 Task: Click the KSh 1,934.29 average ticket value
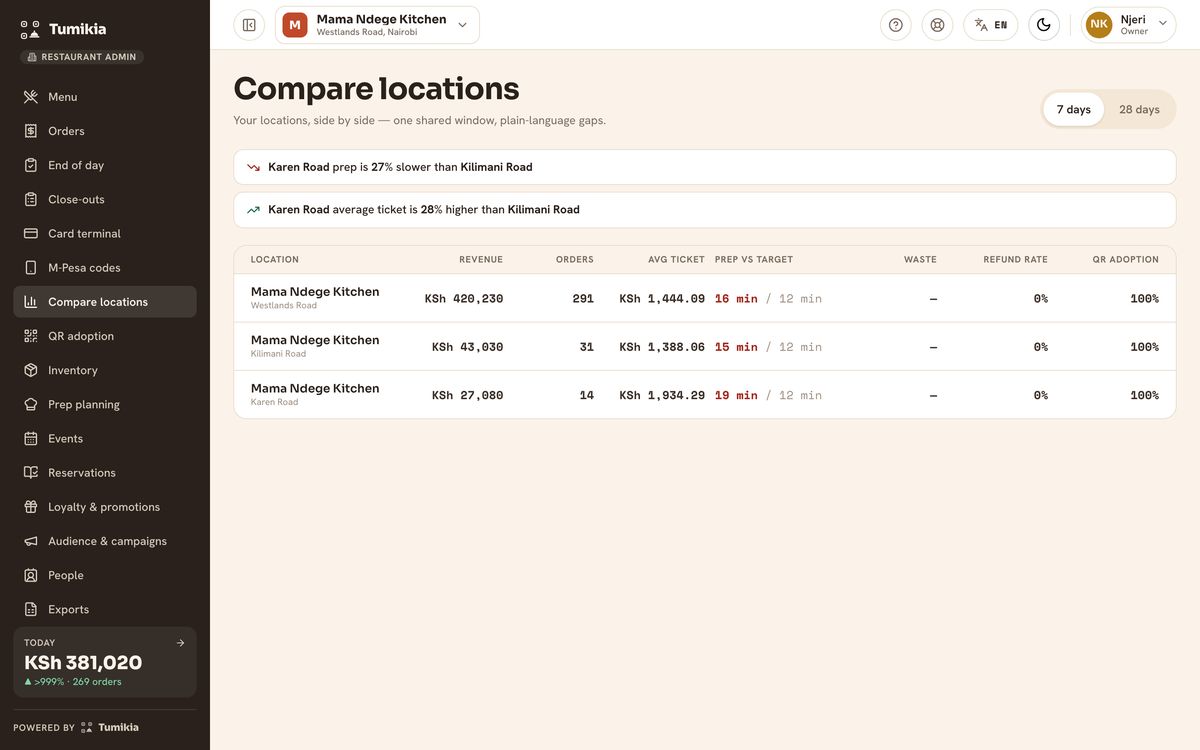662,396
